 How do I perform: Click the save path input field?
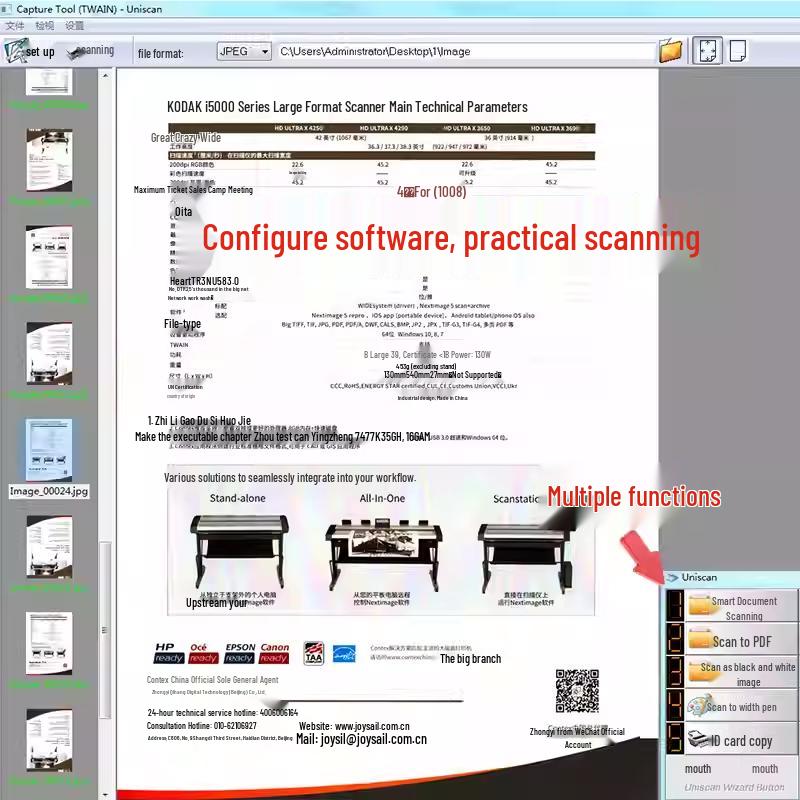pyautogui.click(x=466, y=52)
